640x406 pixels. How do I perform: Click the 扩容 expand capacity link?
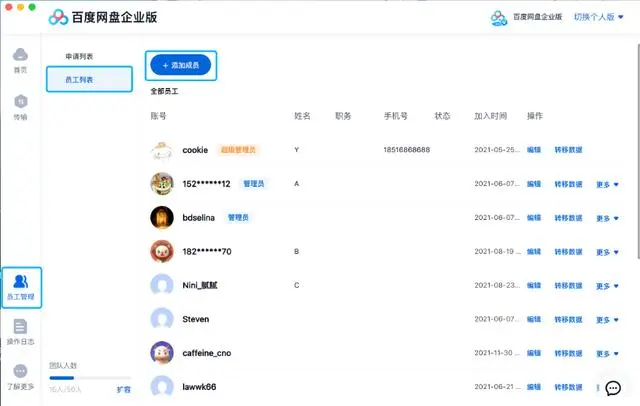(x=124, y=390)
